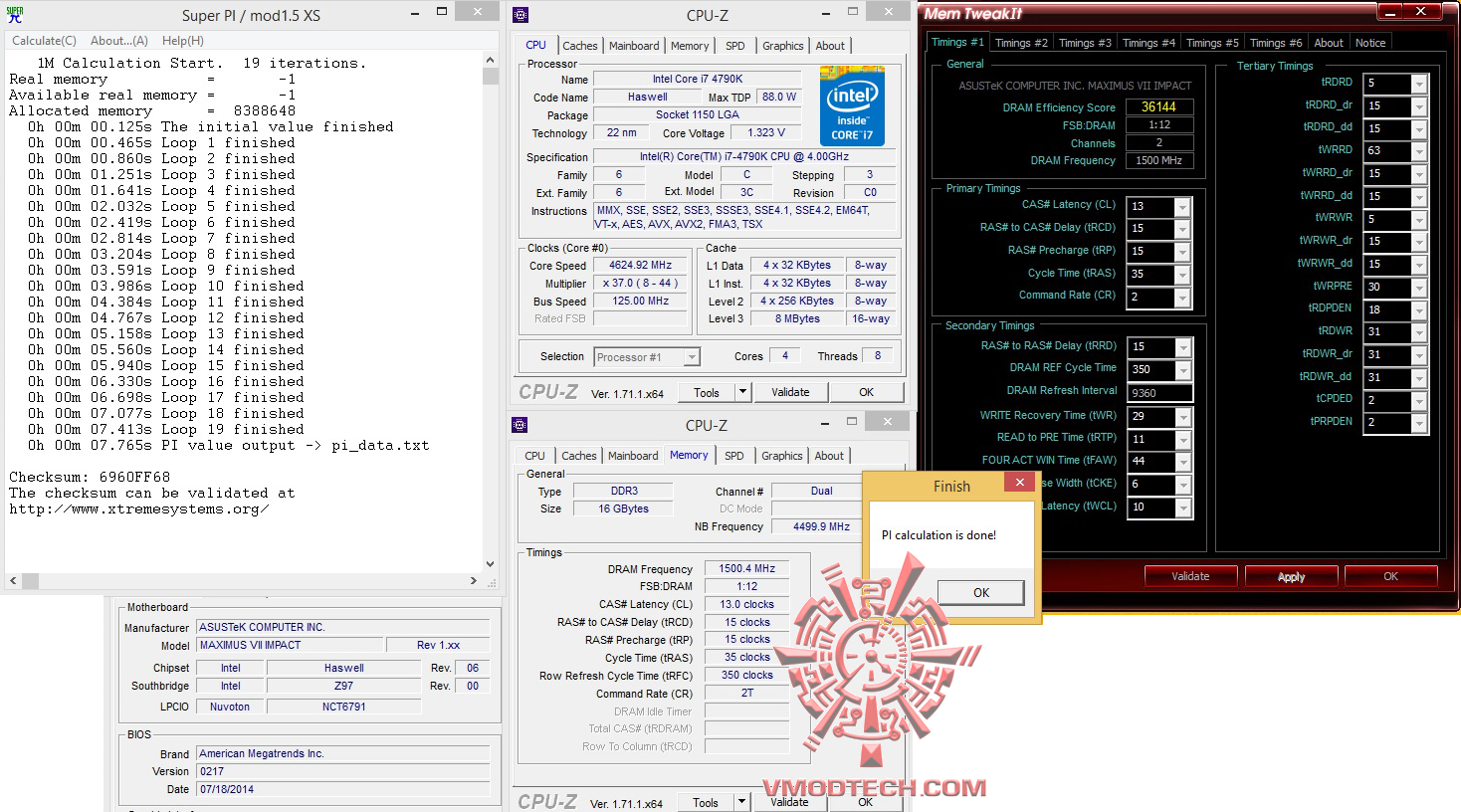The height and width of the screenshot is (812, 1461).
Task: Select Timings #4 tab in MemTweakIt
Action: point(1148,43)
